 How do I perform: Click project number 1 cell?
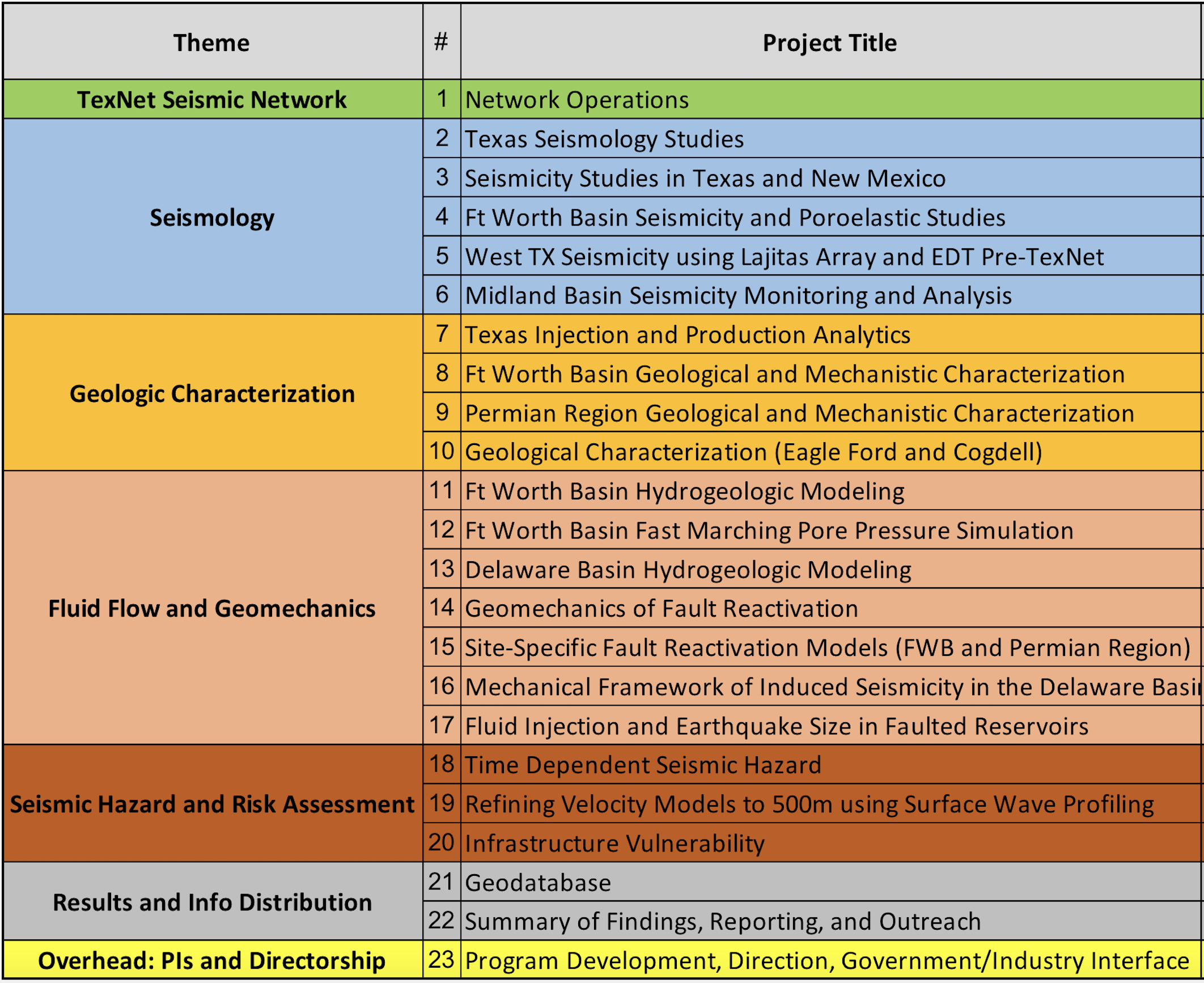[x=442, y=99]
